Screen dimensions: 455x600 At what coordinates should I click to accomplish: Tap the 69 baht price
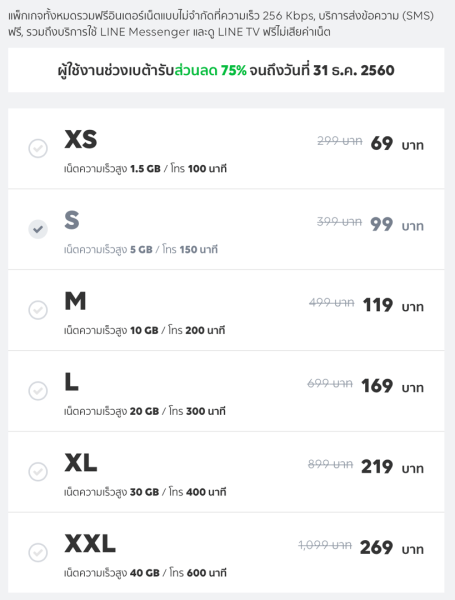[x=397, y=143]
